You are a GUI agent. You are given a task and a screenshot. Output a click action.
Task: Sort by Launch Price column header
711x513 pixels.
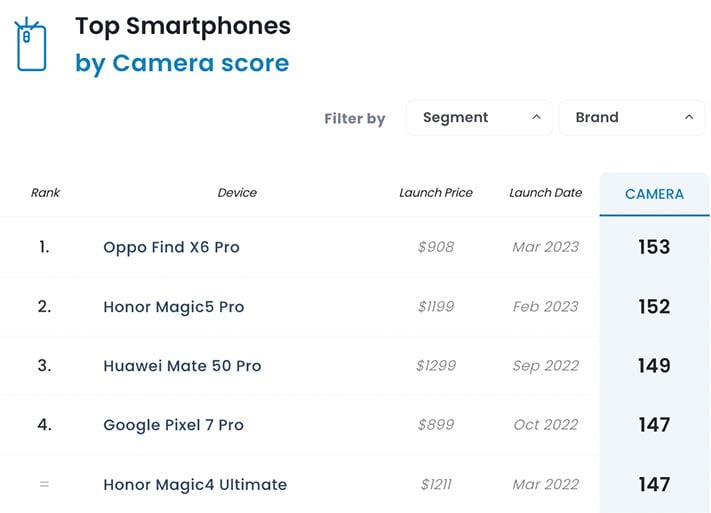click(436, 193)
